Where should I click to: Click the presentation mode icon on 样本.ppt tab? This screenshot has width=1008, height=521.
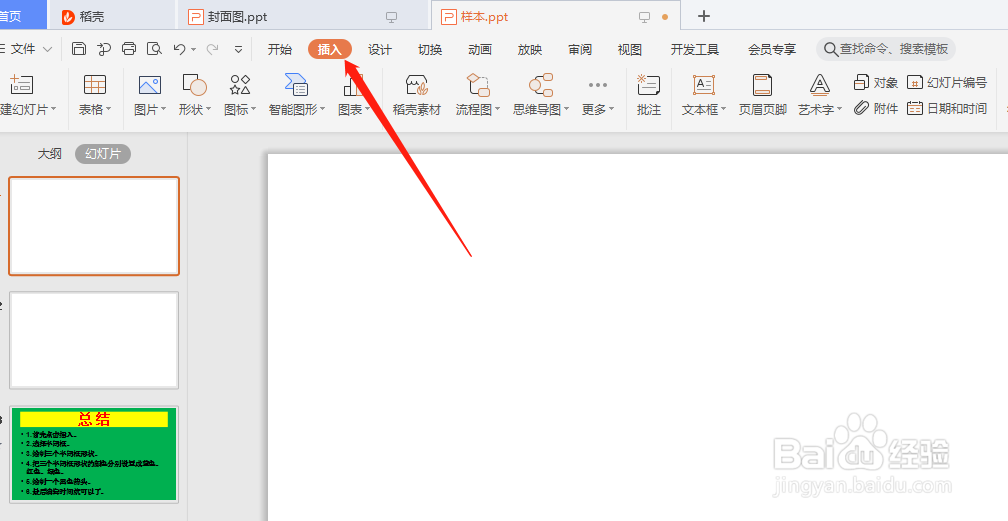645,17
